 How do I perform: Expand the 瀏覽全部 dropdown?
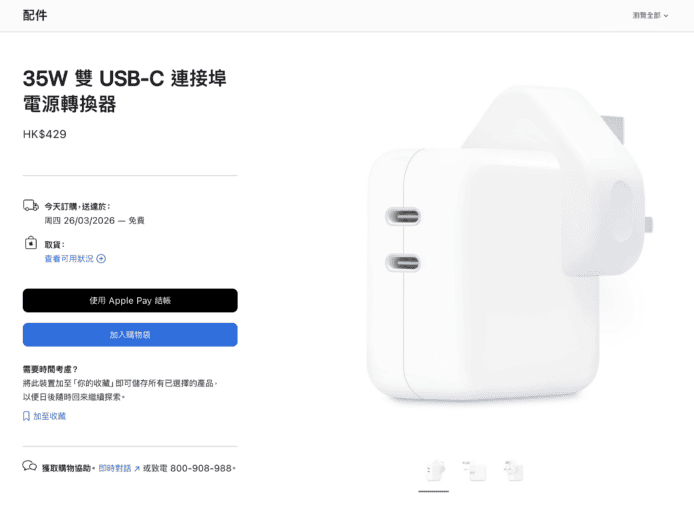coord(650,15)
